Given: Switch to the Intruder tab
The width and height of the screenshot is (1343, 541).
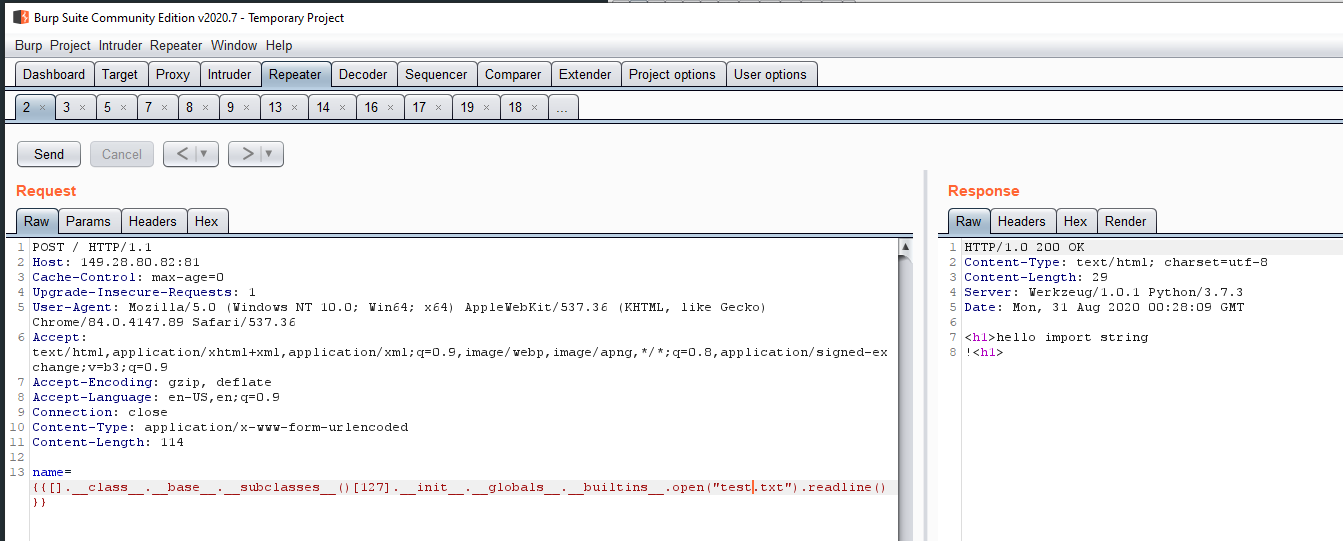Looking at the screenshot, I should pos(230,74).
